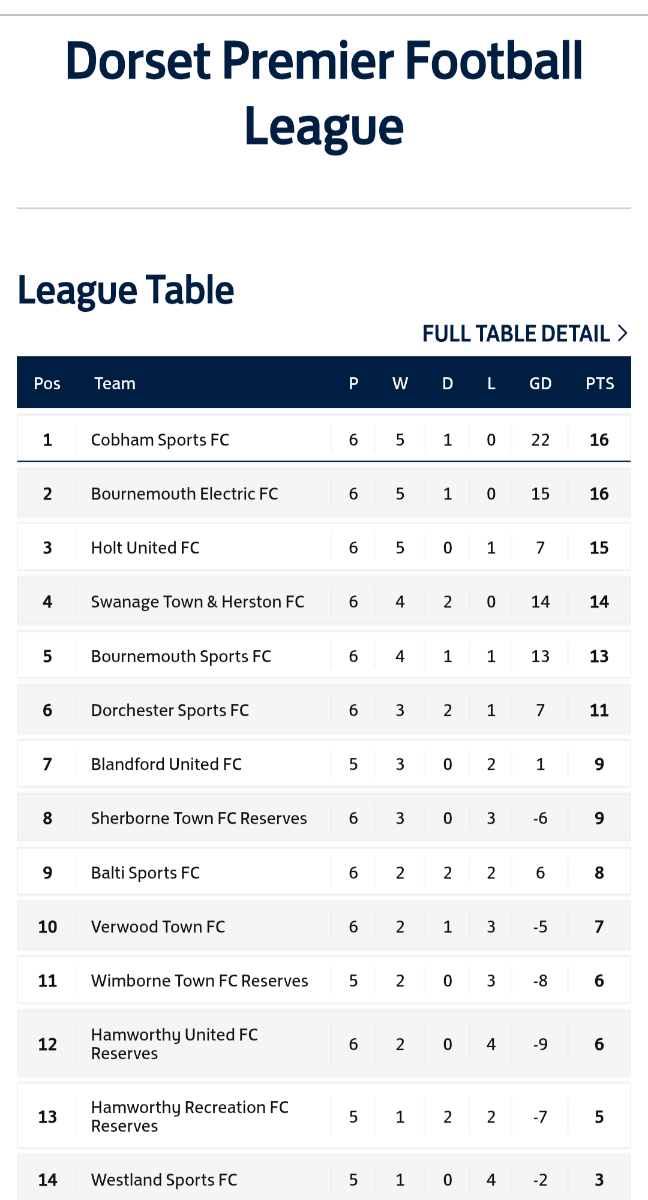Click the Team column header

[x=115, y=383]
